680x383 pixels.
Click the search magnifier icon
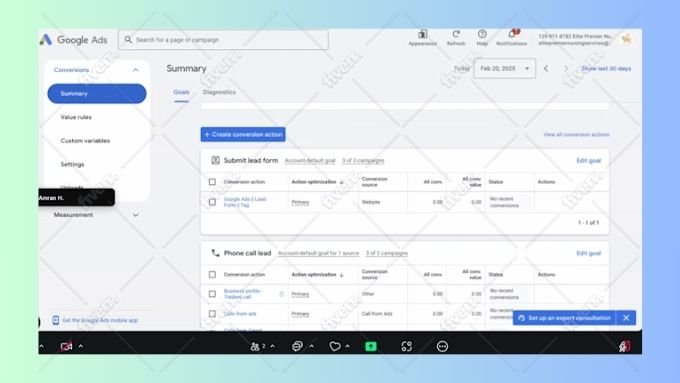click(128, 39)
